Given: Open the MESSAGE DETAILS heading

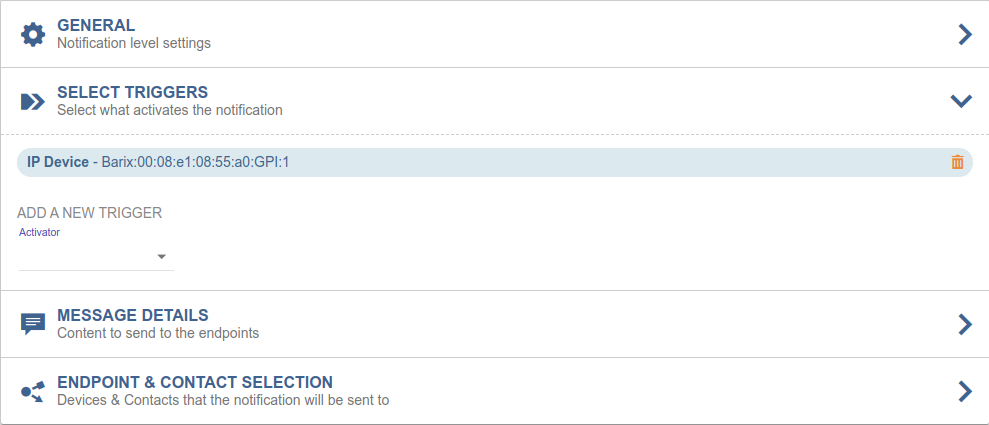Looking at the screenshot, I should point(132,315).
